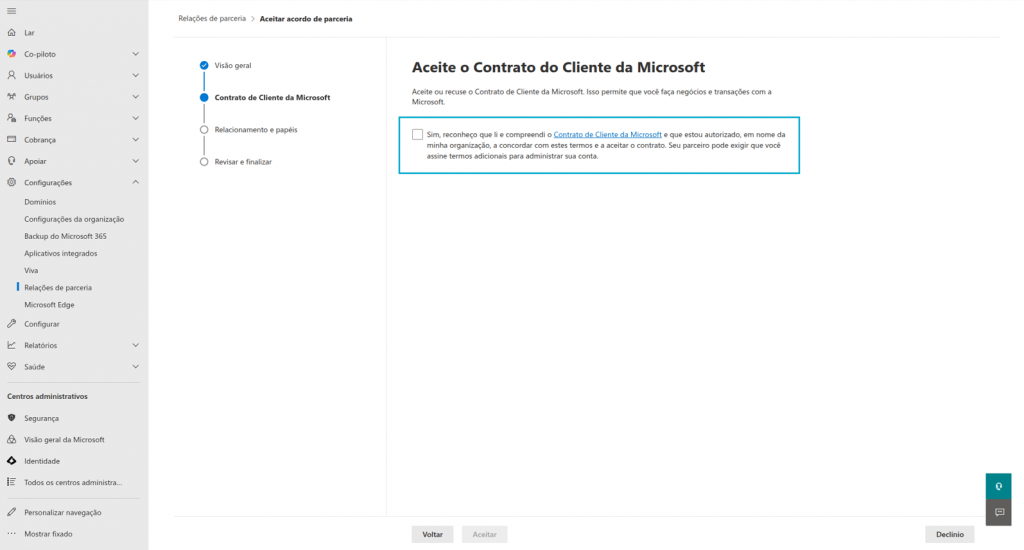
Task: Click the Contrato de Cliente da Microsoft step label
Action: click(x=272, y=97)
